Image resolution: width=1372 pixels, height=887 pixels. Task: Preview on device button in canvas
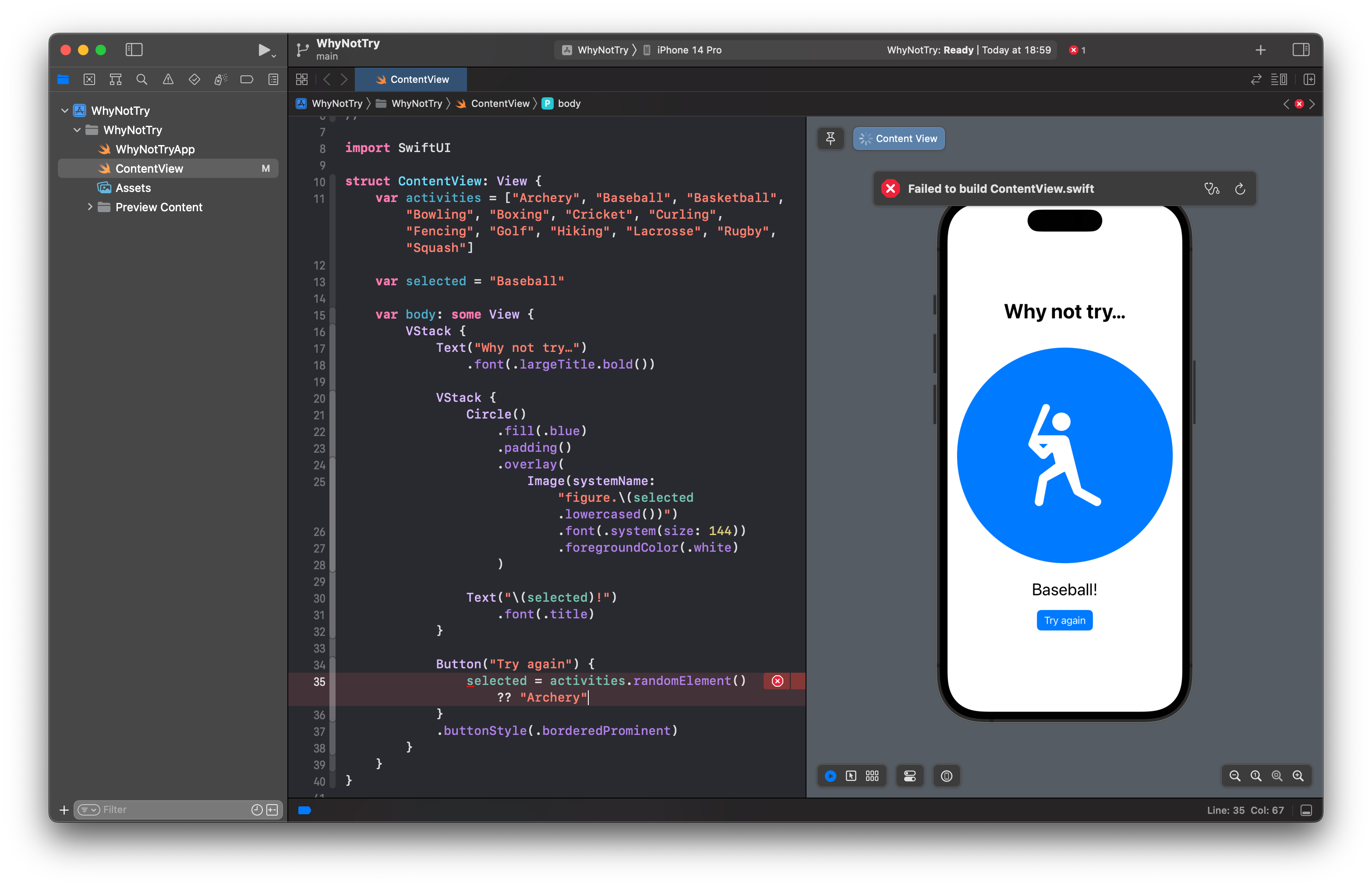[x=947, y=776]
